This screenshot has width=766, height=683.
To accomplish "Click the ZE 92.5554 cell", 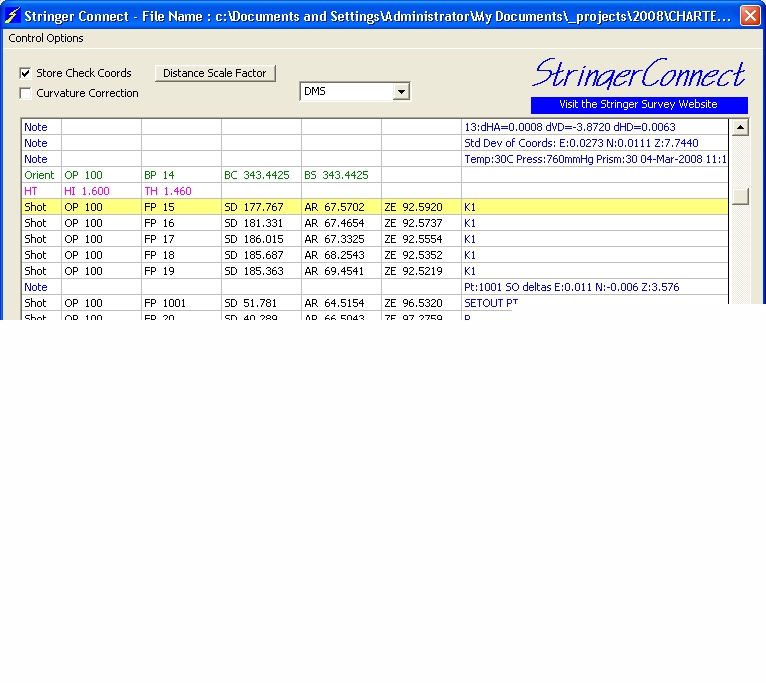I will point(421,239).
